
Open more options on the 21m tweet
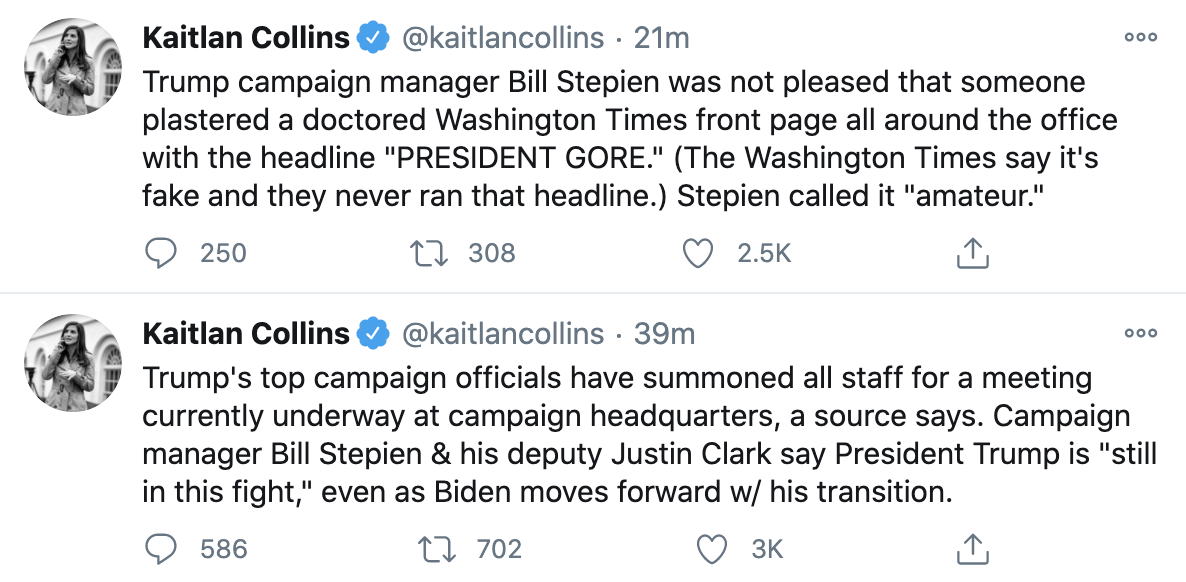point(1140,38)
